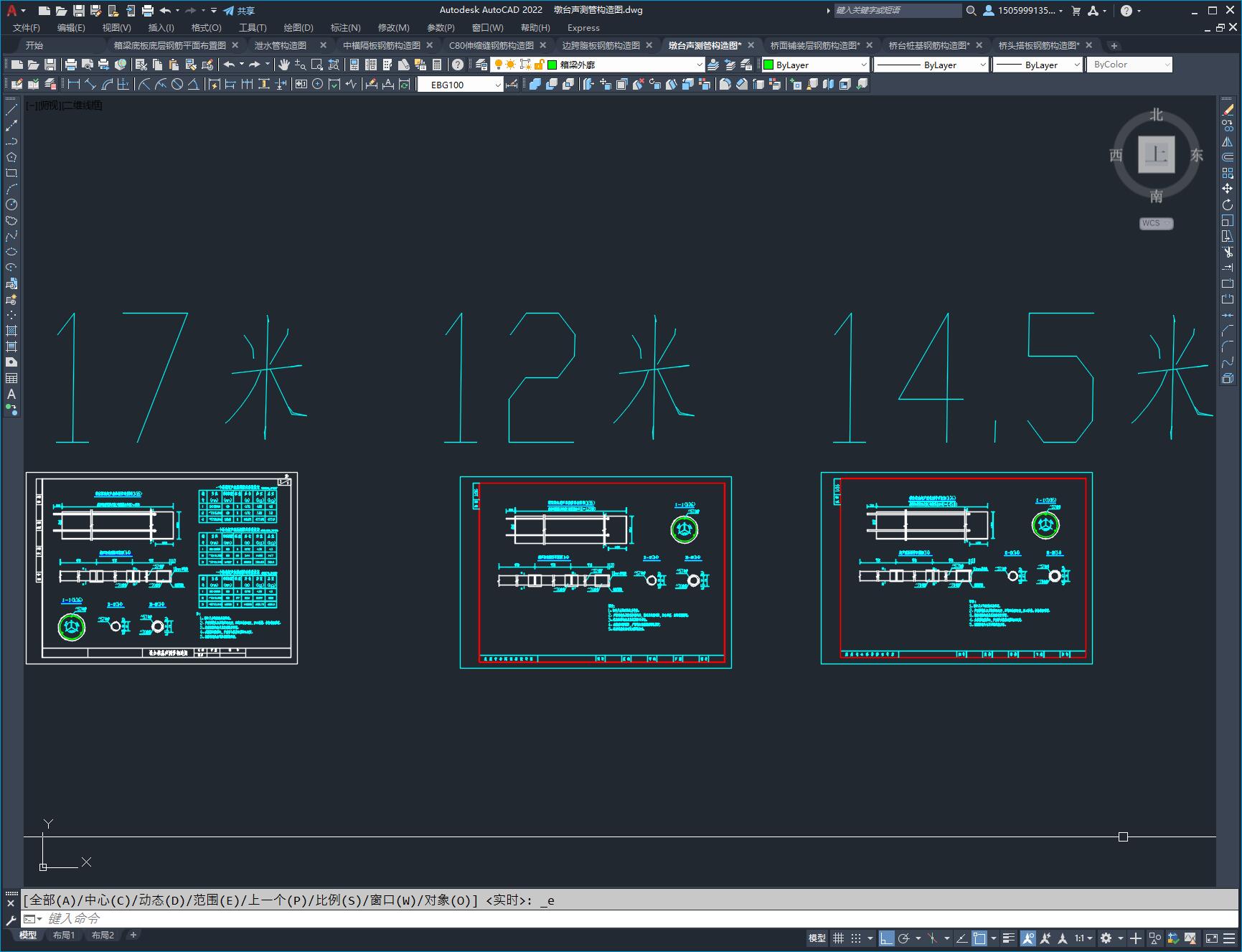
Task: Click the search magnifier in title bar
Action: coord(972,11)
